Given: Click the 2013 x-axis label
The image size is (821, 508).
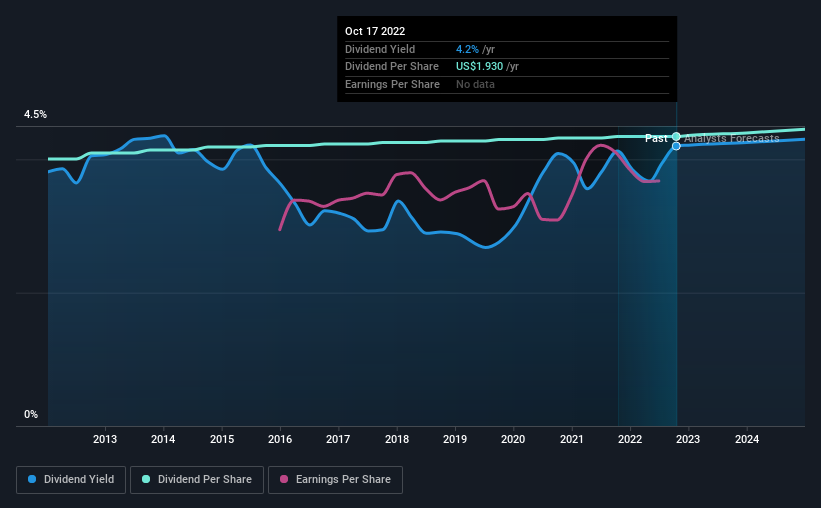Looking at the screenshot, I should pos(105,439).
